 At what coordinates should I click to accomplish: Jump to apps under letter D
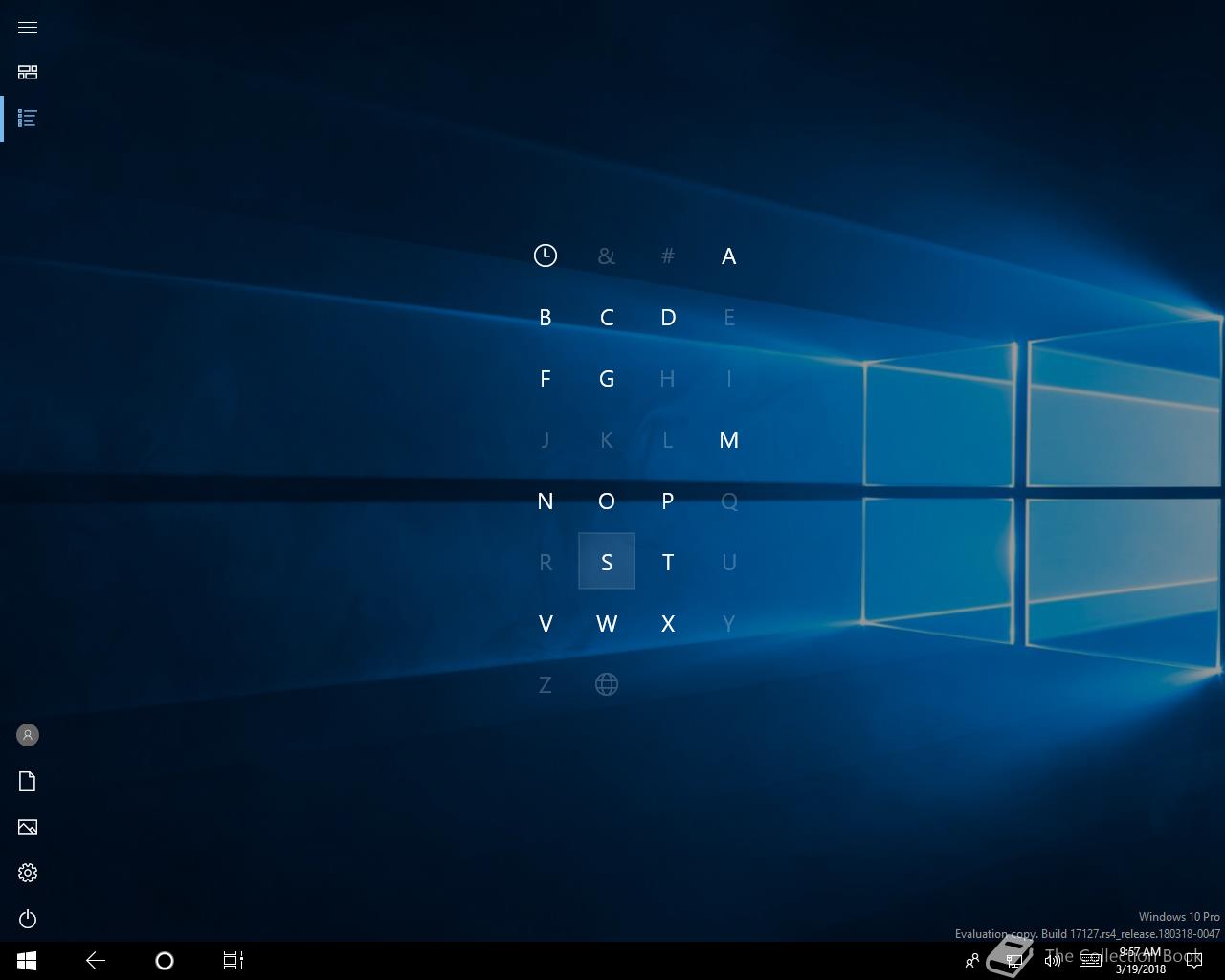pos(668,317)
